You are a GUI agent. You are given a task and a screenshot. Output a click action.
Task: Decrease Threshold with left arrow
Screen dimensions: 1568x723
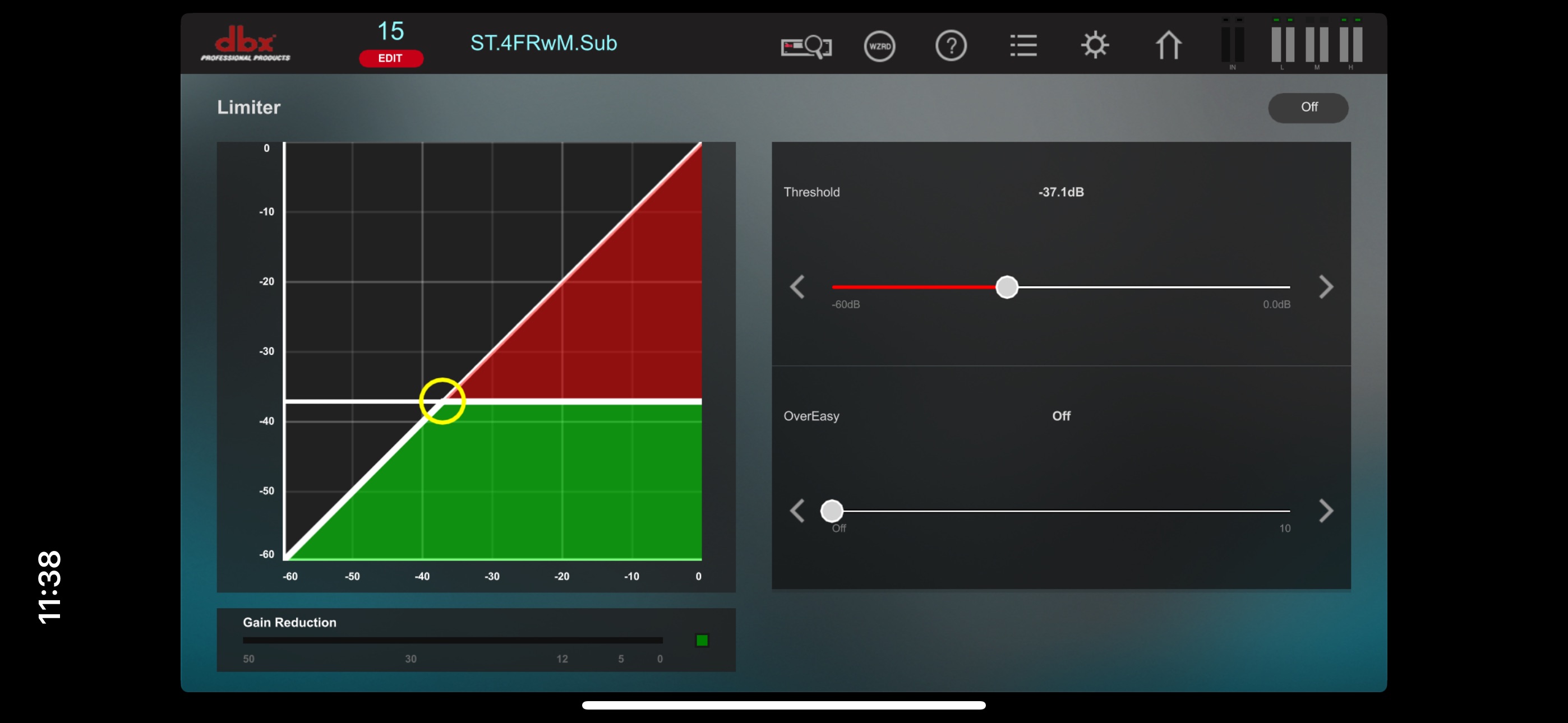pos(797,286)
